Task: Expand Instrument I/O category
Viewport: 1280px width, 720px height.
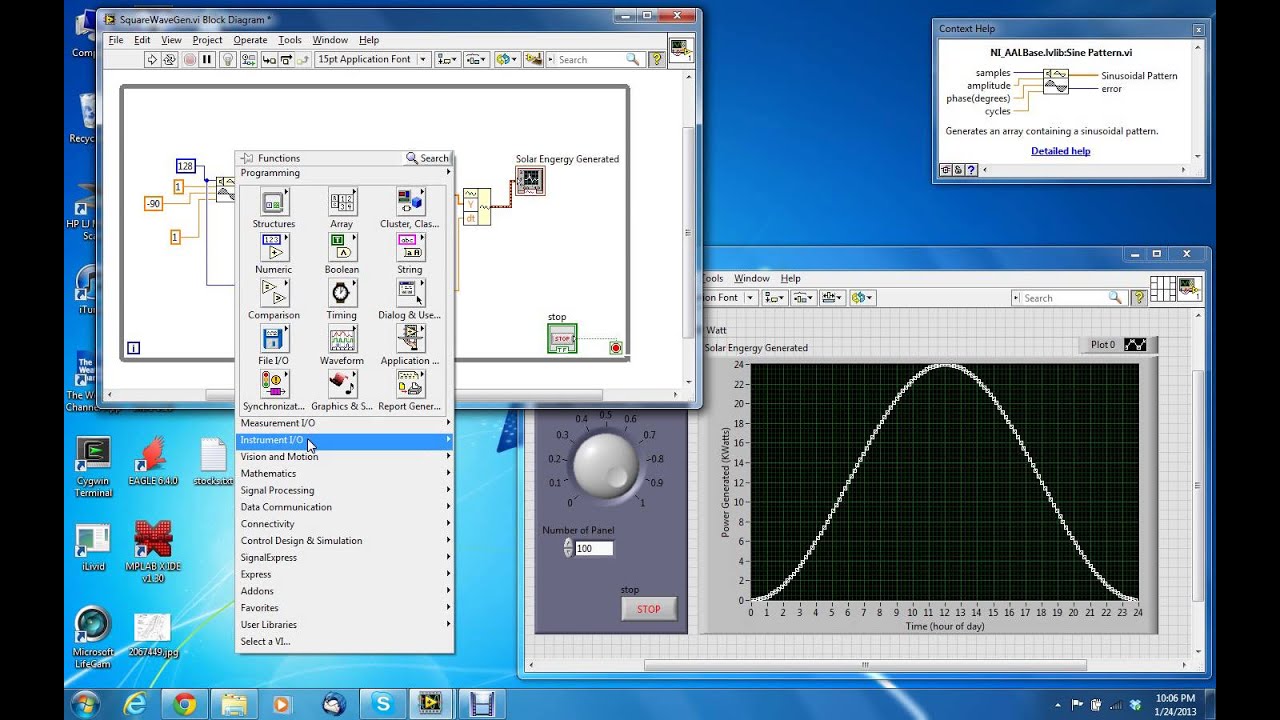Action: pyautogui.click(x=344, y=440)
